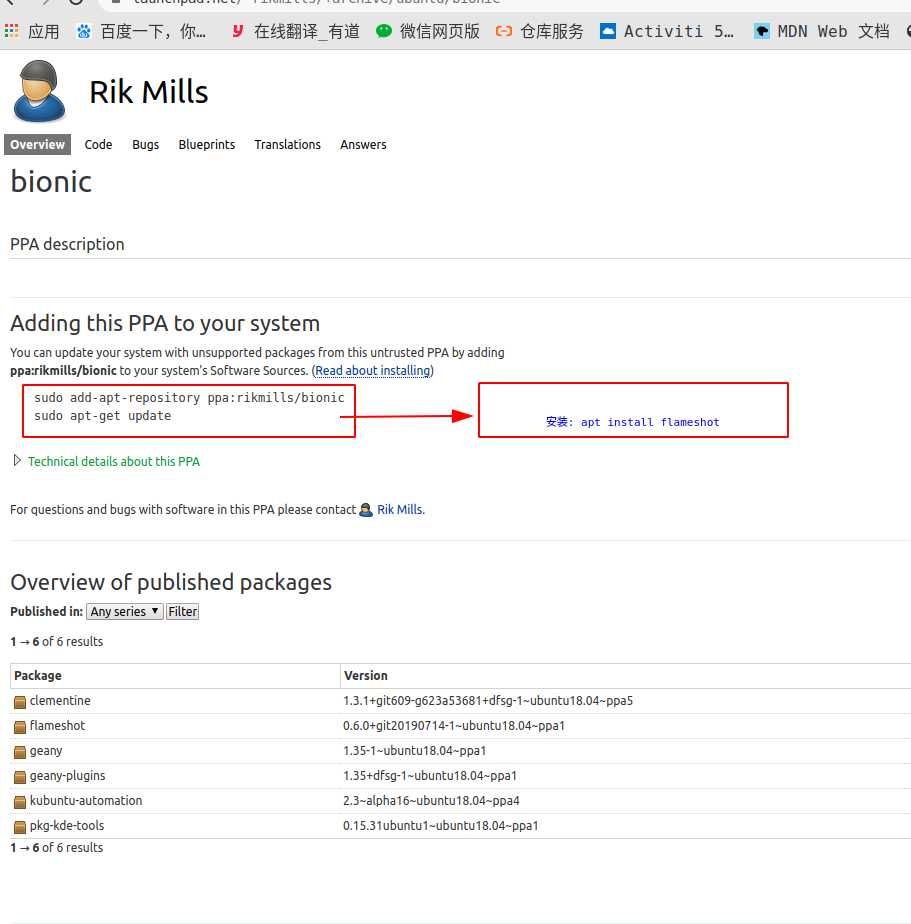
Task: Click flameshot version 0.6.0+git20190714 cell
Action: tap(454, 726)
